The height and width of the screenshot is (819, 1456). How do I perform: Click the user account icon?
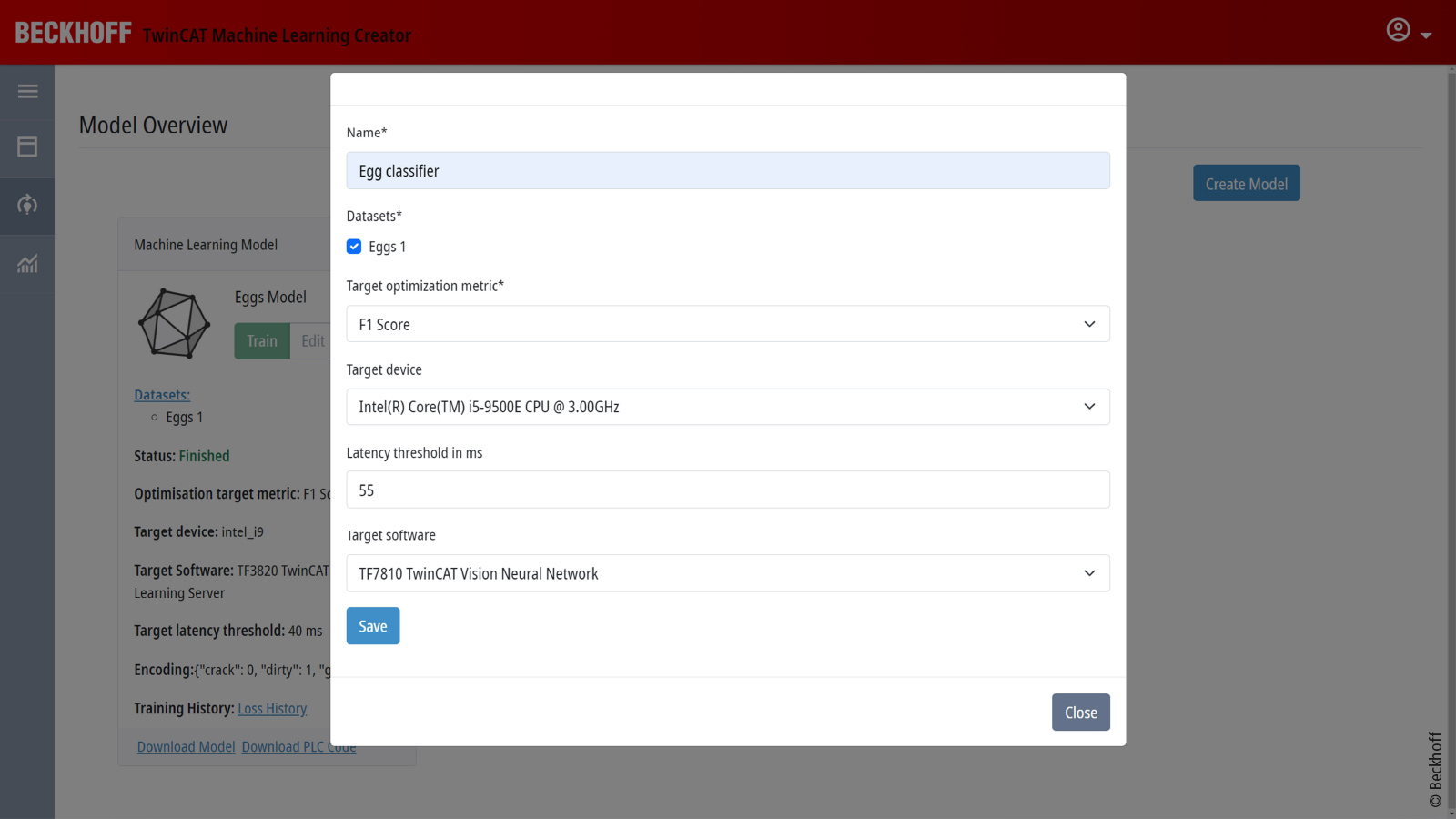pyautogui.click(x=1398, y=30)
